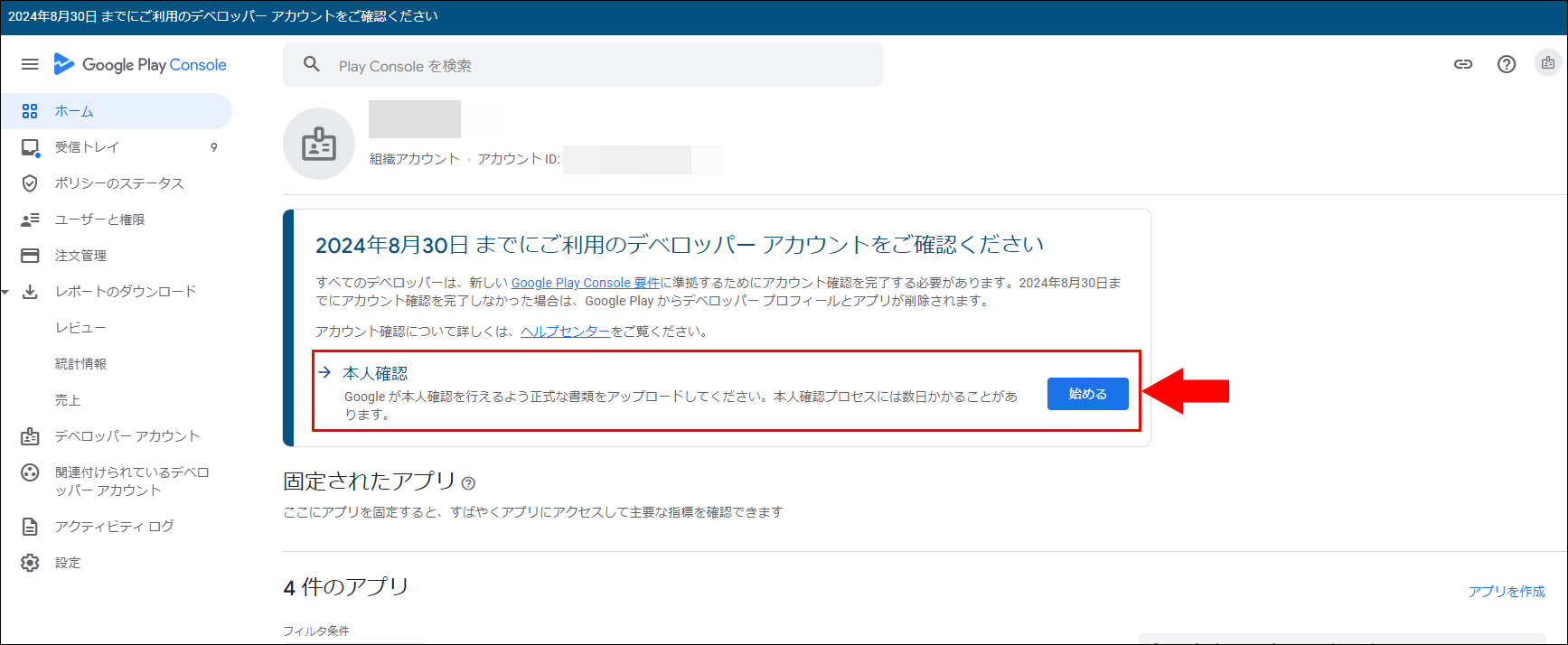Click the ホーム grid icon
Image resolution: width=1568 pixels, height=645 pixels.
pos(30,111)
